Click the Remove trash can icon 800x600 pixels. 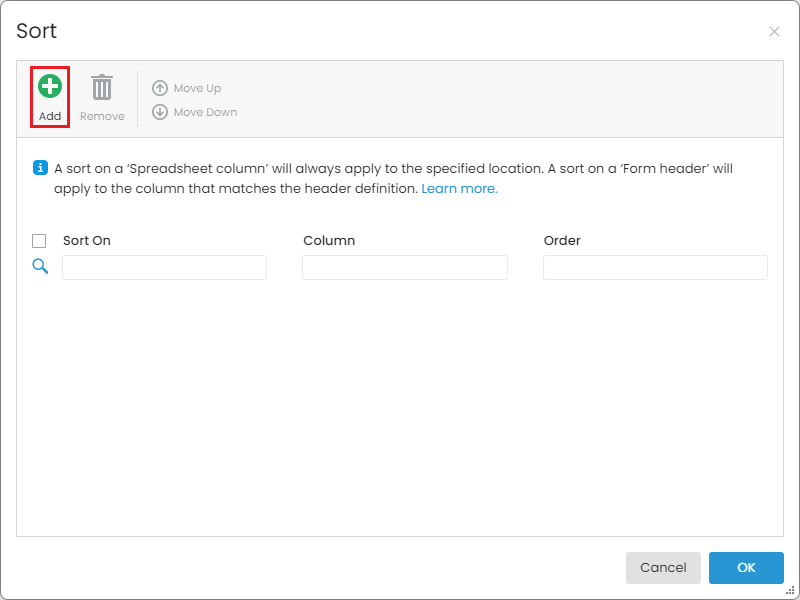(102, 87)
